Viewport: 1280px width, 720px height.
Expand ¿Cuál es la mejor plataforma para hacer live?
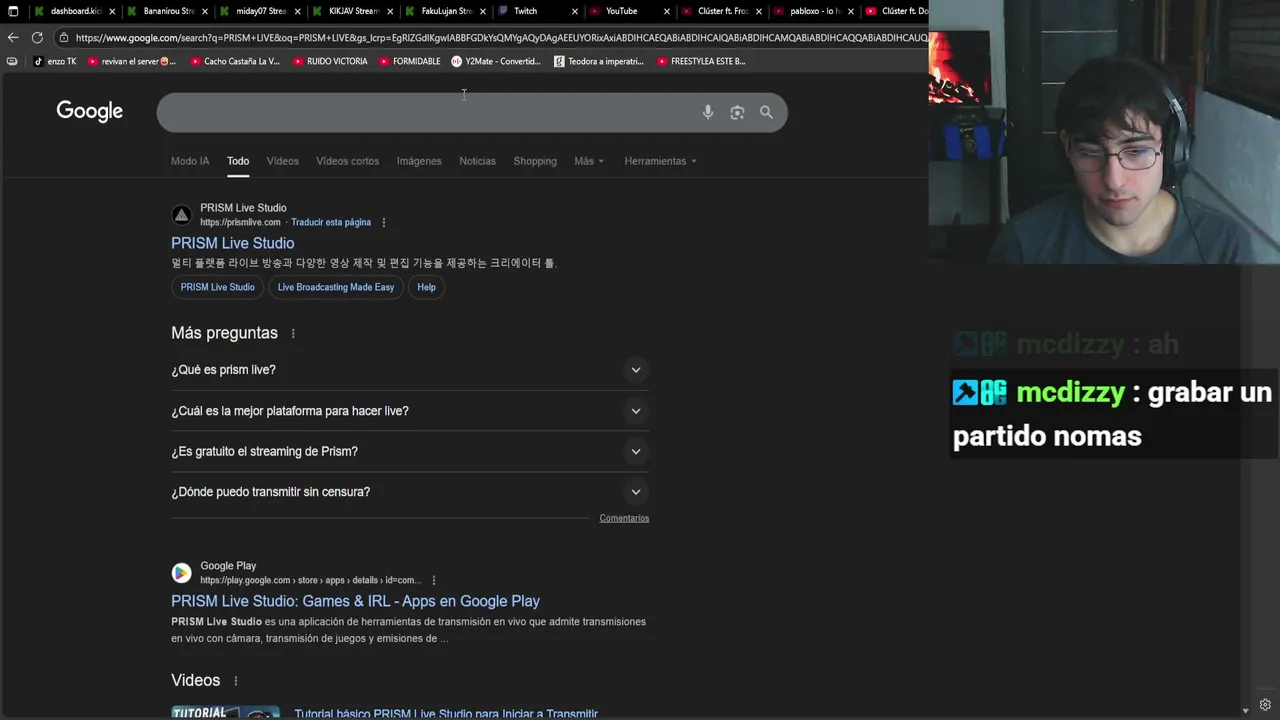tap(410, 411)
